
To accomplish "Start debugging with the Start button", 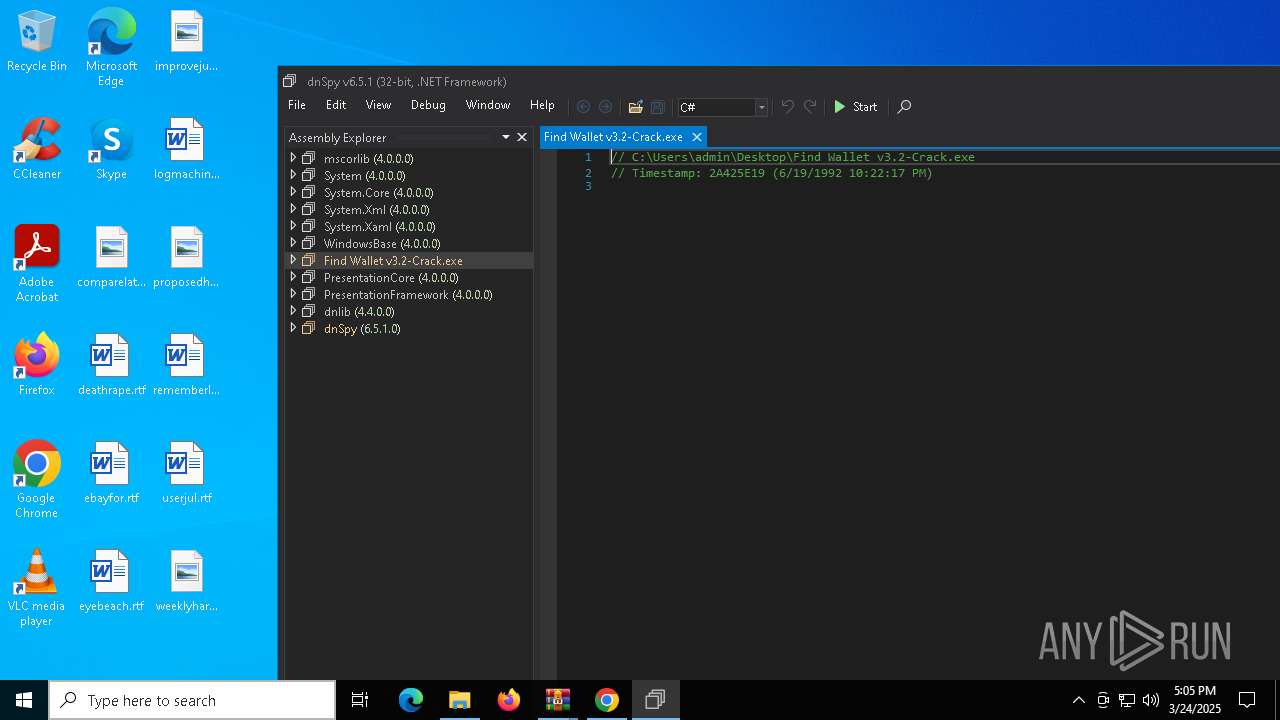I will coord(855,107).
